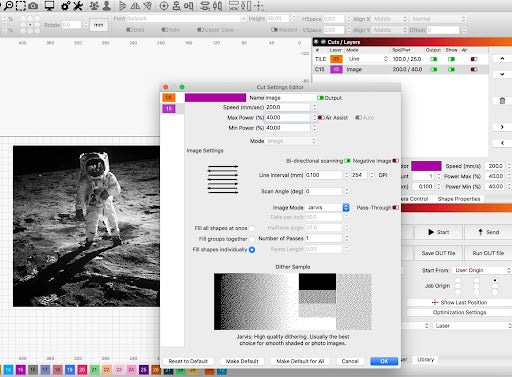This screenshot has width=512, height=377.
Task: Click the move-together horizontal spacing icon
Action: 234,6
